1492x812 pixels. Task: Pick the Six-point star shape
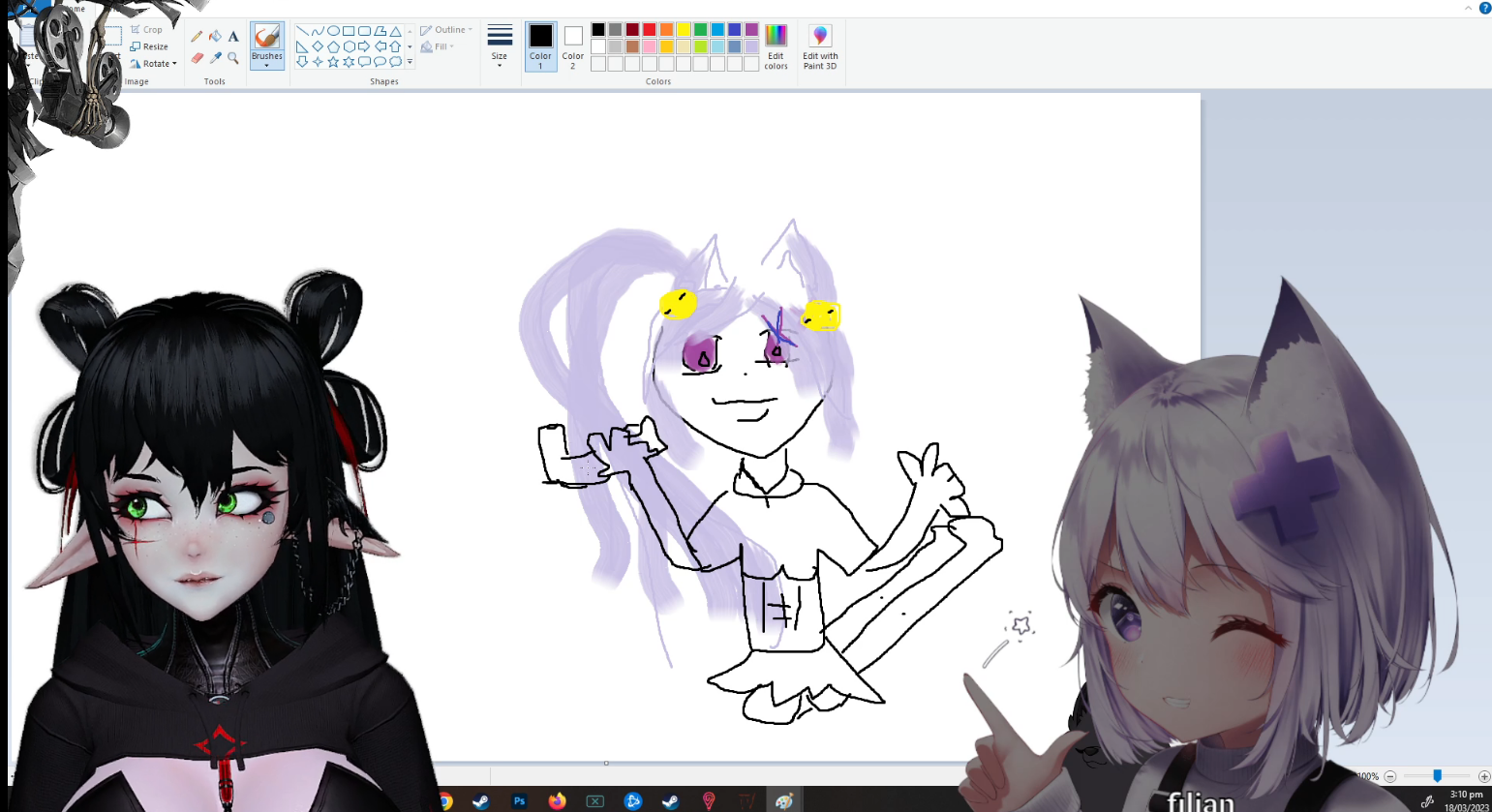(x=349, y=62)
